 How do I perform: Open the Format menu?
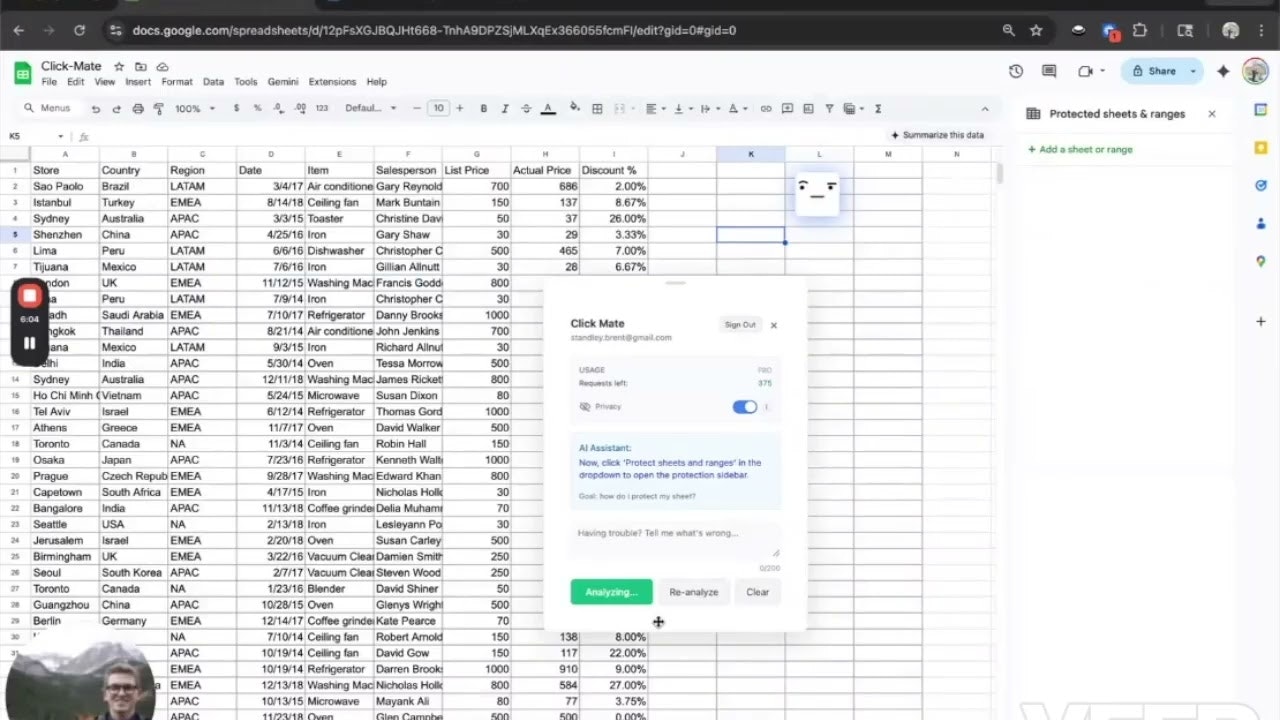click(177, 82)
